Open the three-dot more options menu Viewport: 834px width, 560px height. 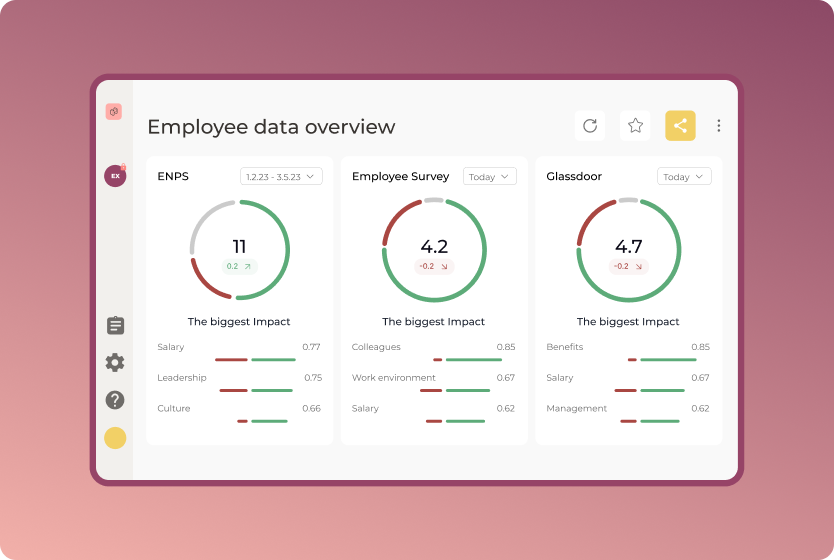[x=718, y=126]
